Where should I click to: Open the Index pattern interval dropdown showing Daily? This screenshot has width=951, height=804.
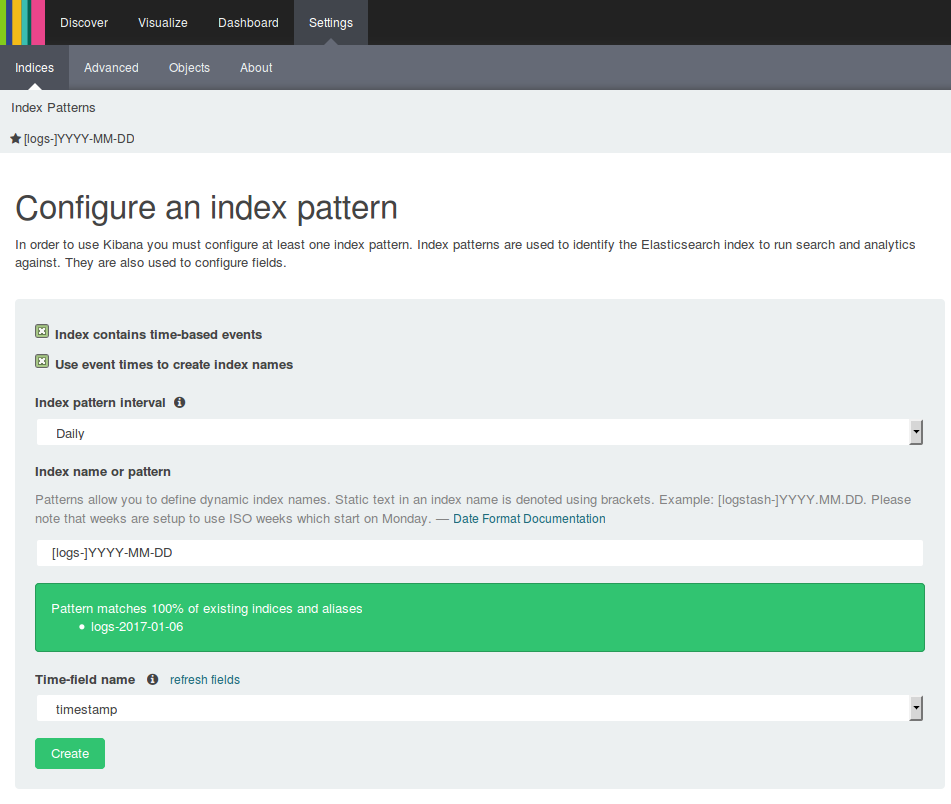coord(480,433)
